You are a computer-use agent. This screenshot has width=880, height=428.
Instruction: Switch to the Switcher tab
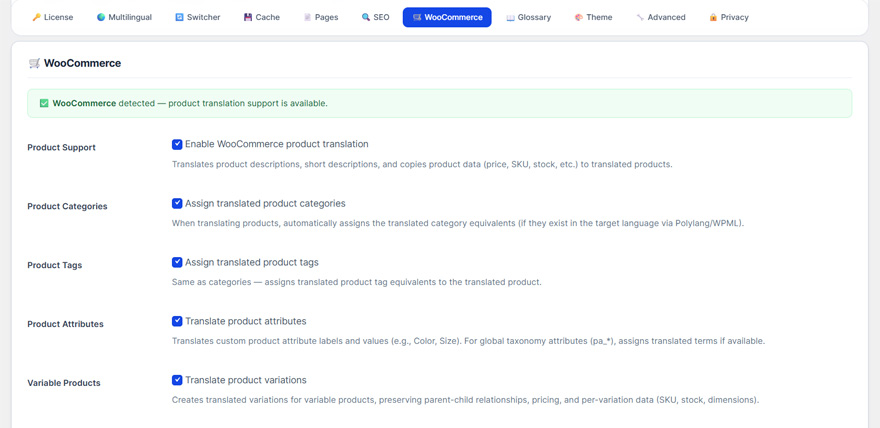point(198,17)
